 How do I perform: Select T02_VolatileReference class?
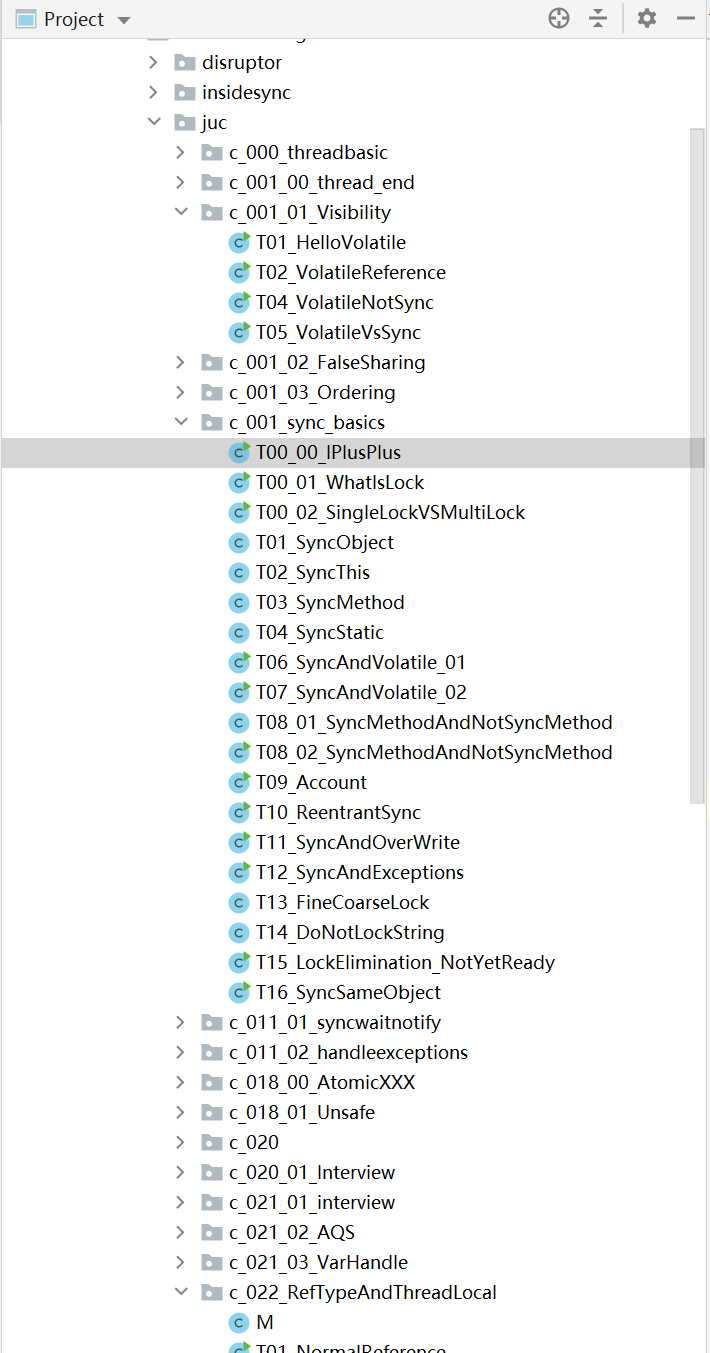click(350, 272)
